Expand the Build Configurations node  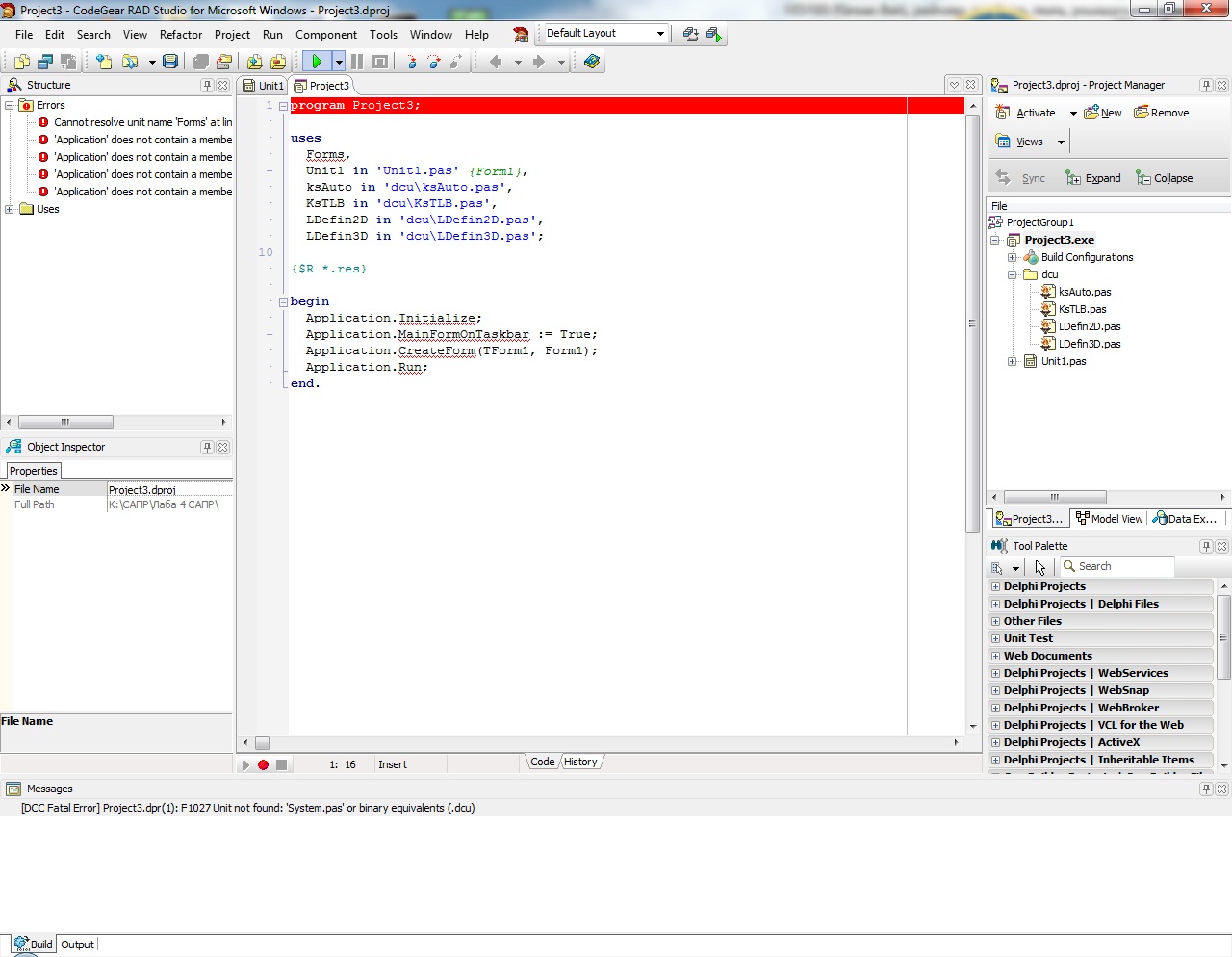(x=1012, y=257)
